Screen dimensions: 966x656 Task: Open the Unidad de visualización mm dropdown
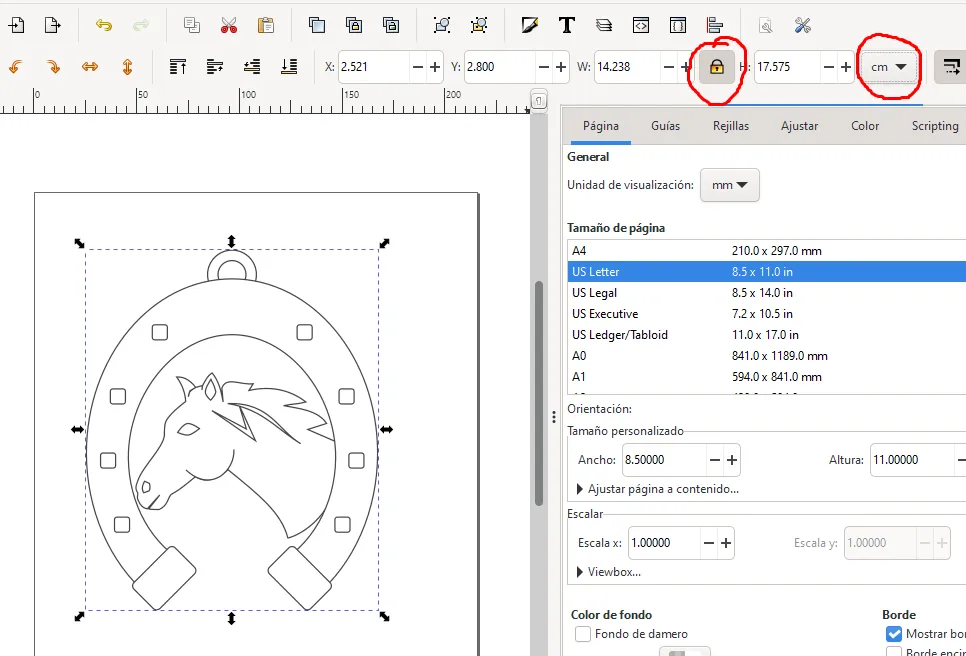[x=730, y=185]
